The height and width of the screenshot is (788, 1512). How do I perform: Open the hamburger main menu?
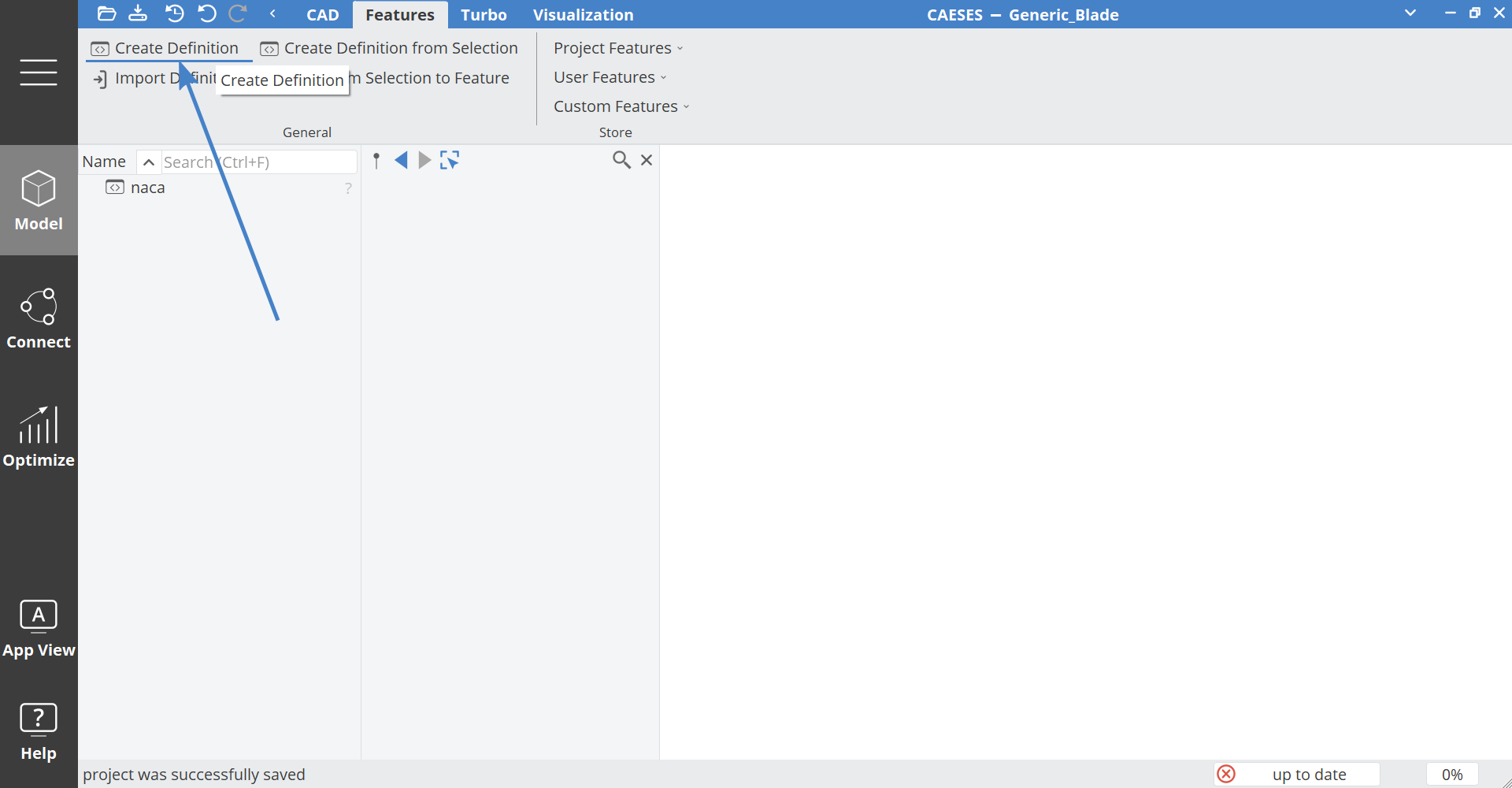tap(39, 72)
